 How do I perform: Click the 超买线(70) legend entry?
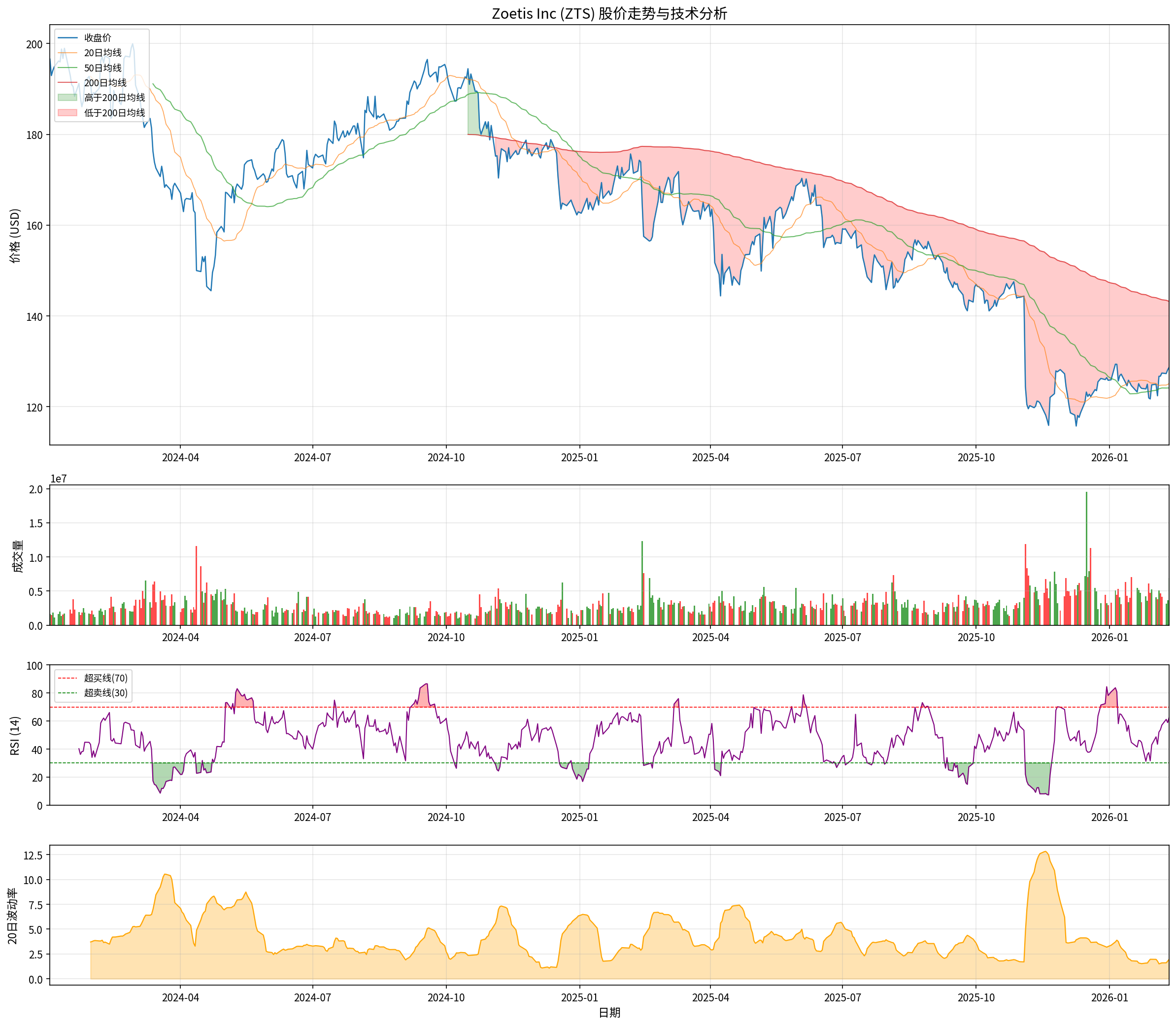tap(105, 678)
